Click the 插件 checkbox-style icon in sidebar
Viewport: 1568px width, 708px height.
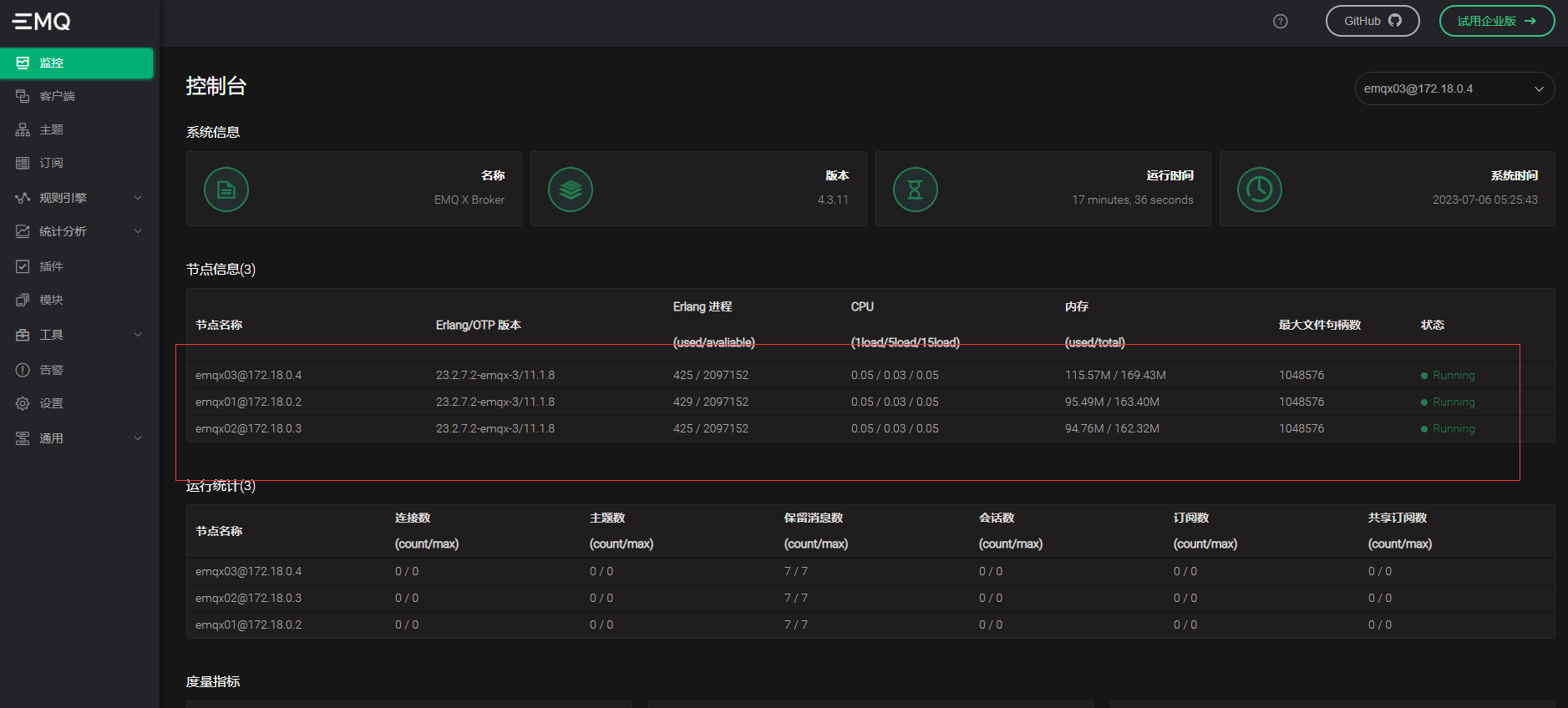point(23,266)
